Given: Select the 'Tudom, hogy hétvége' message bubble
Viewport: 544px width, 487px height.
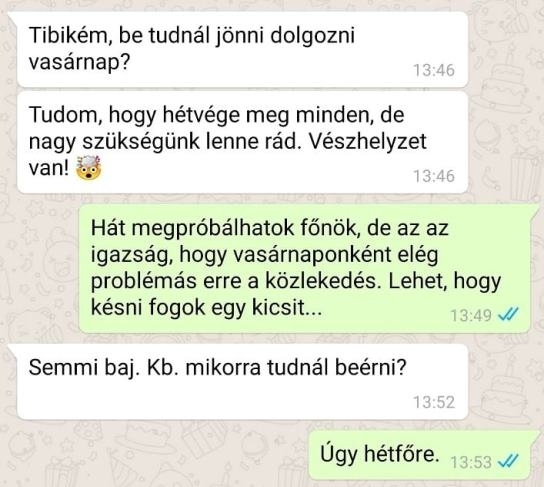Looking at the screenshot, I should tap(243, 143).
